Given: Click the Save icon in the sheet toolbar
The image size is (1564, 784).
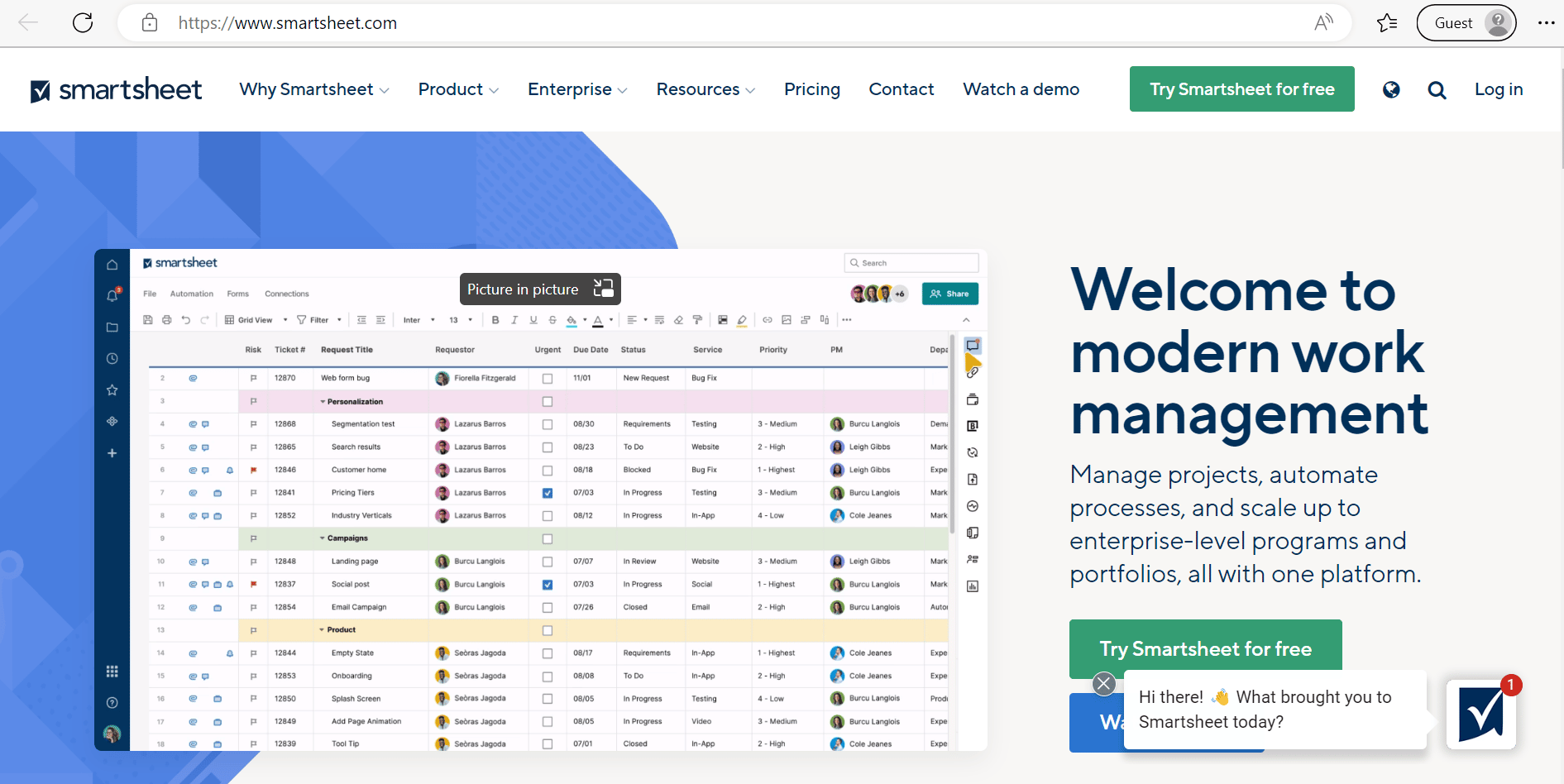Looking at the screenshot, I should [x=148, y=320].
